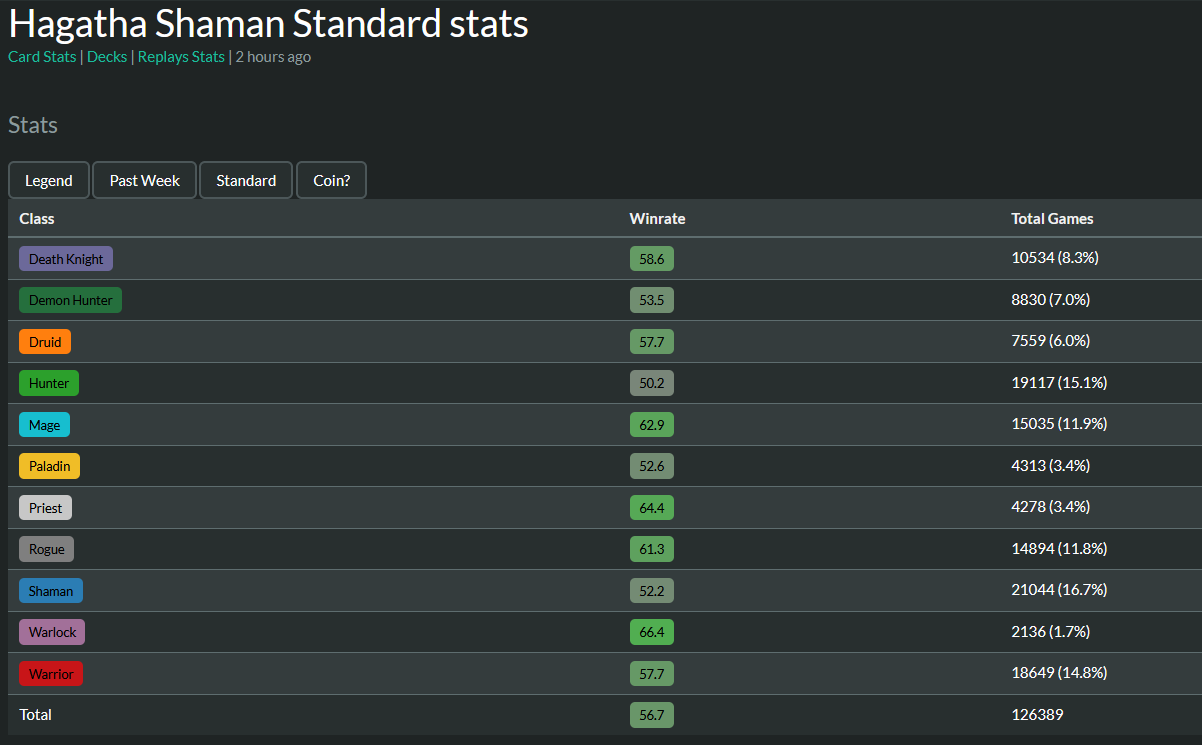Click the 4278 (3.4%) games cell
The image size is (1202, 745).
pyautogui.click(x=1051, y=506)
